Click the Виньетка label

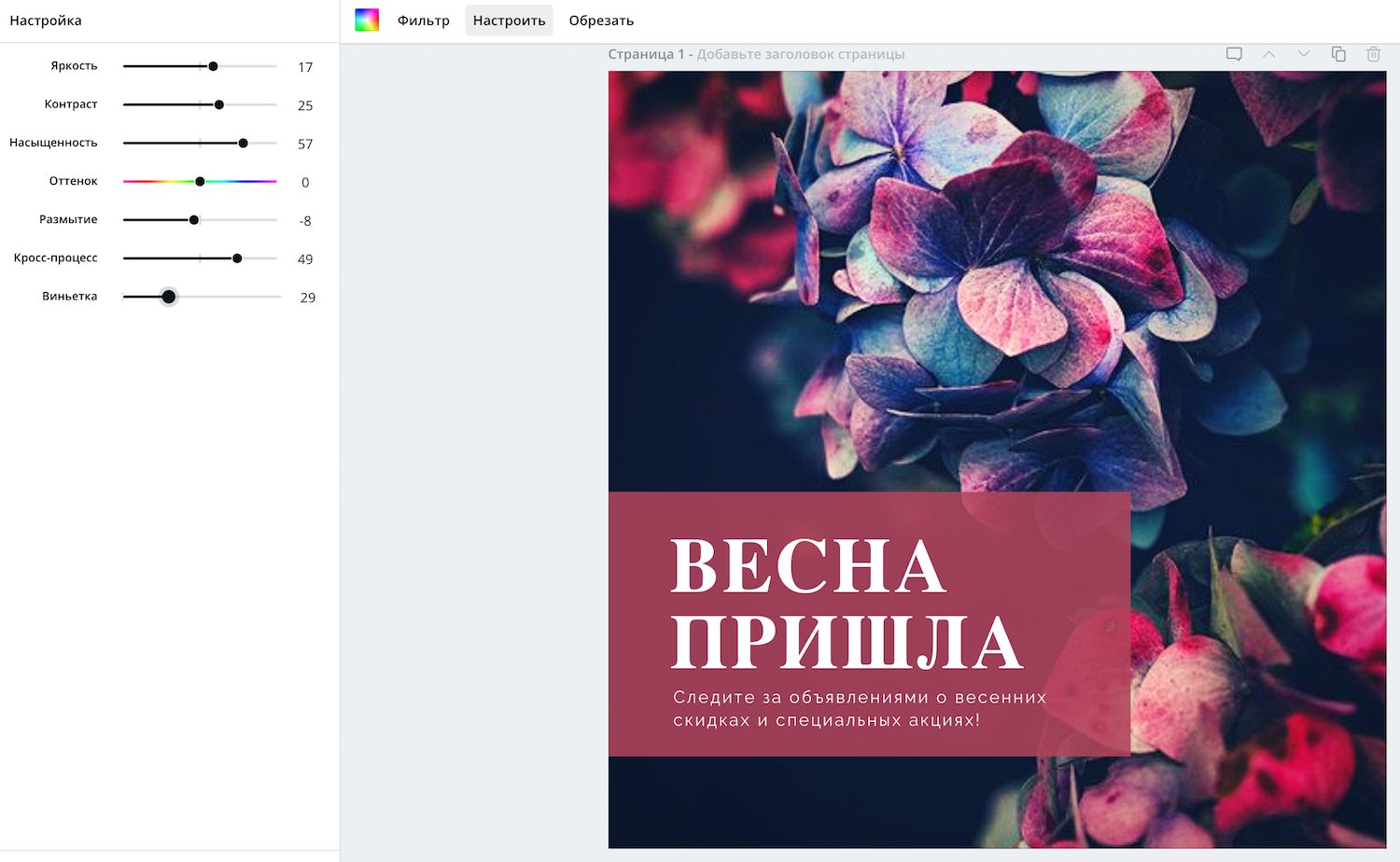(x=70, y=297)
